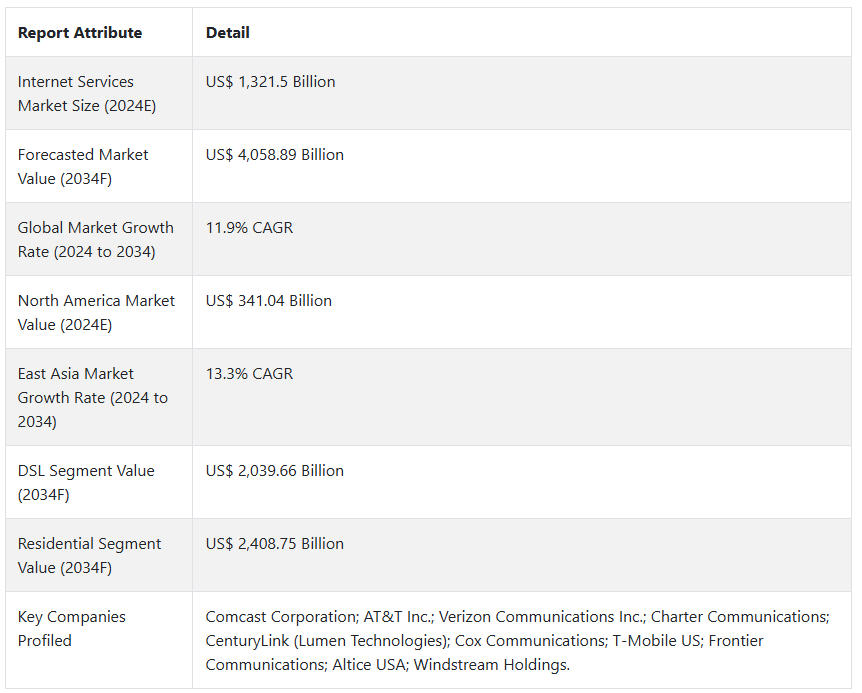Click the "T-Mobile US" company name
Screen dimensions: 862x693
657,641
